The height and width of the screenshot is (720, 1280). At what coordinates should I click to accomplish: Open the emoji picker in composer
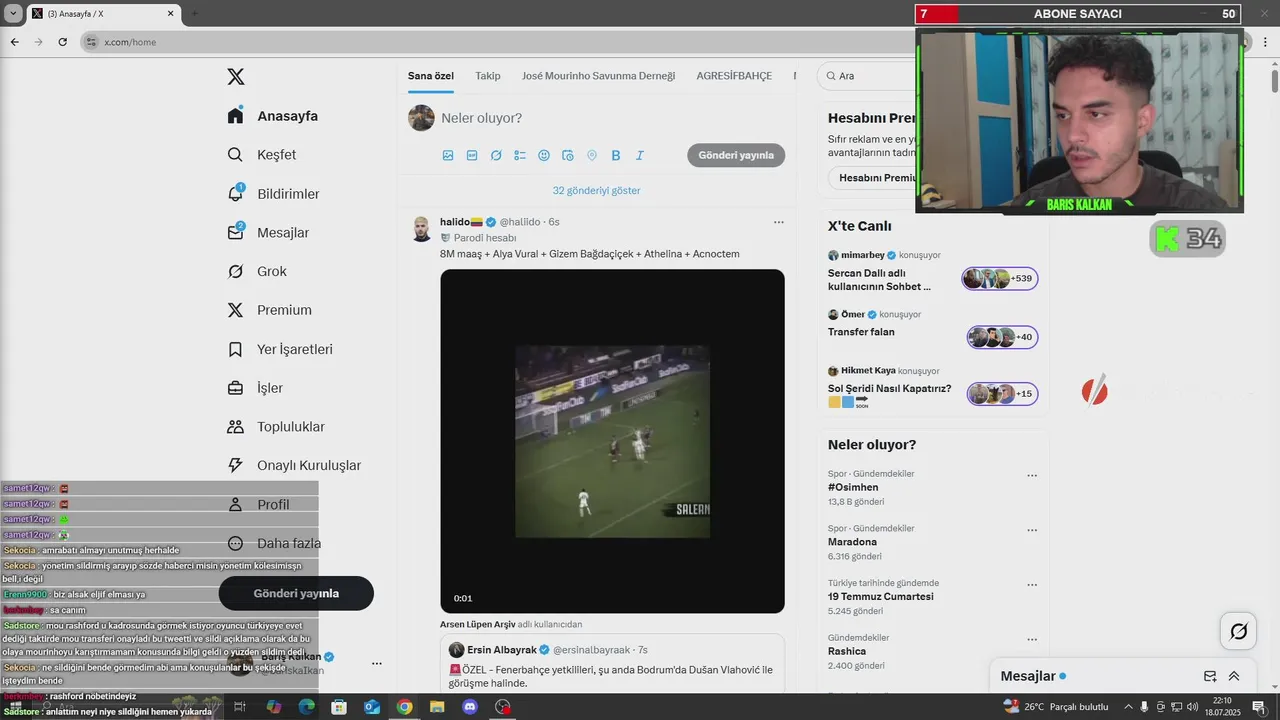coord(544,155)
